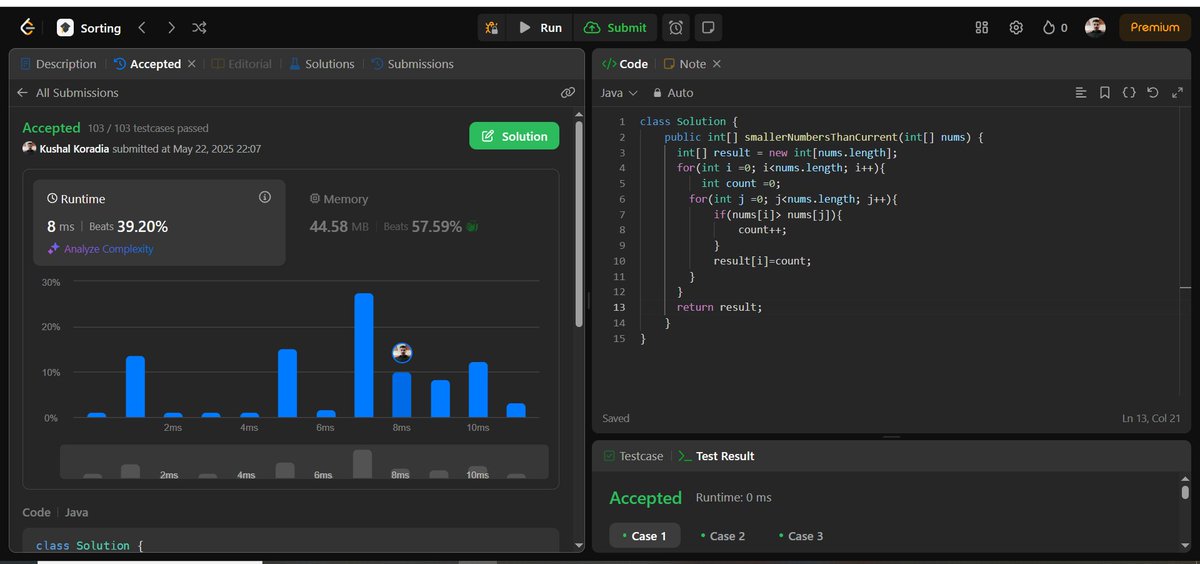Open the Java language dropdown
Viewport: 1200px width, 564px height.
619,93
